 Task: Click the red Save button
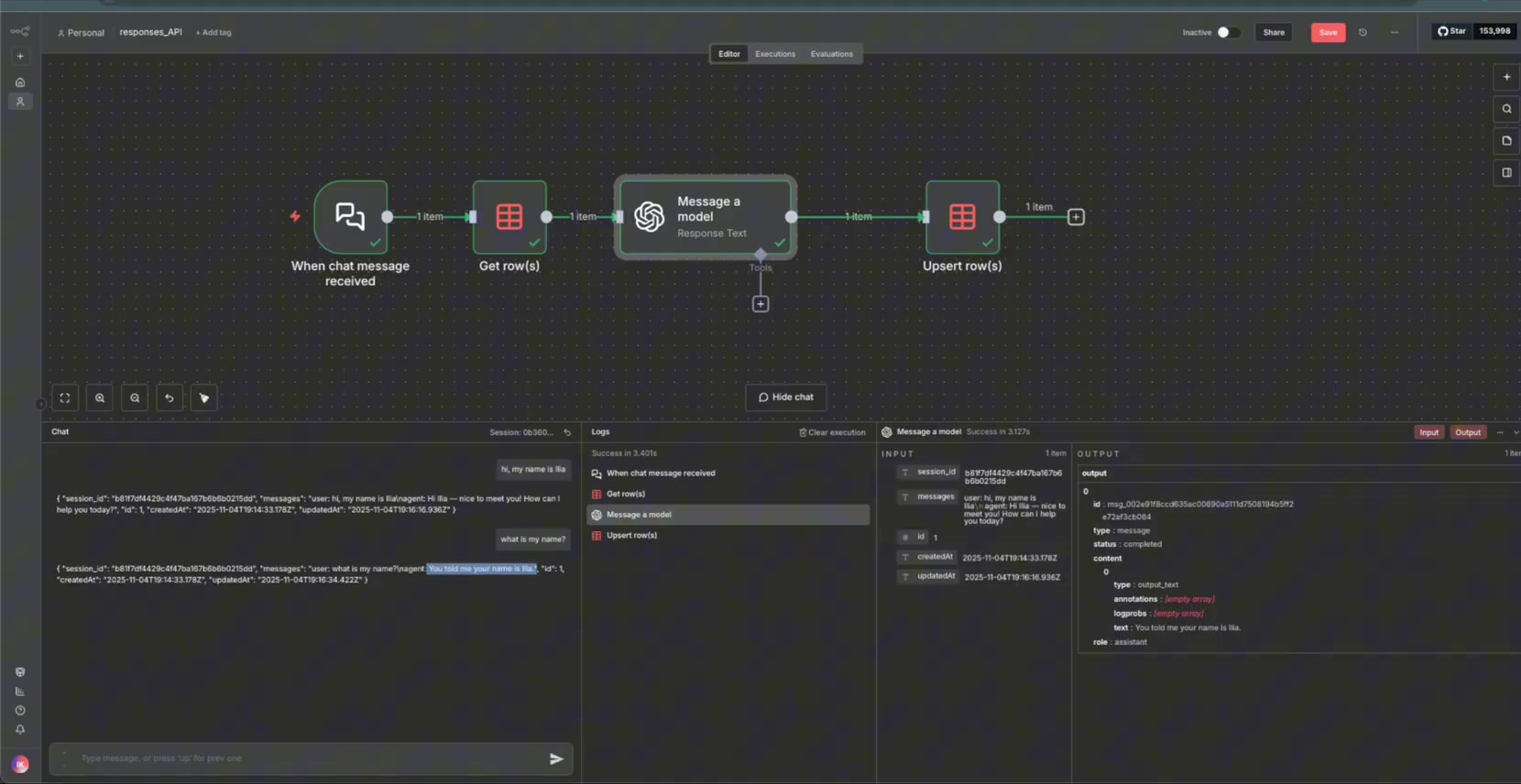pyautogui.click(x=1328, y=32)
